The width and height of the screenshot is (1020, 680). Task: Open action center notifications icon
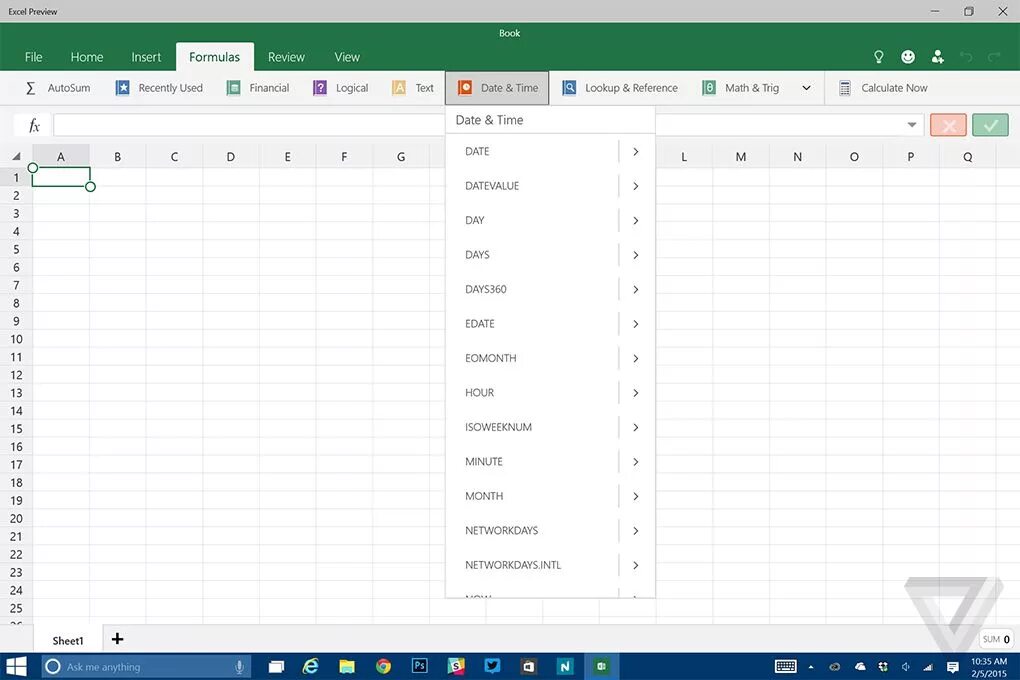(x=953, y=667)
